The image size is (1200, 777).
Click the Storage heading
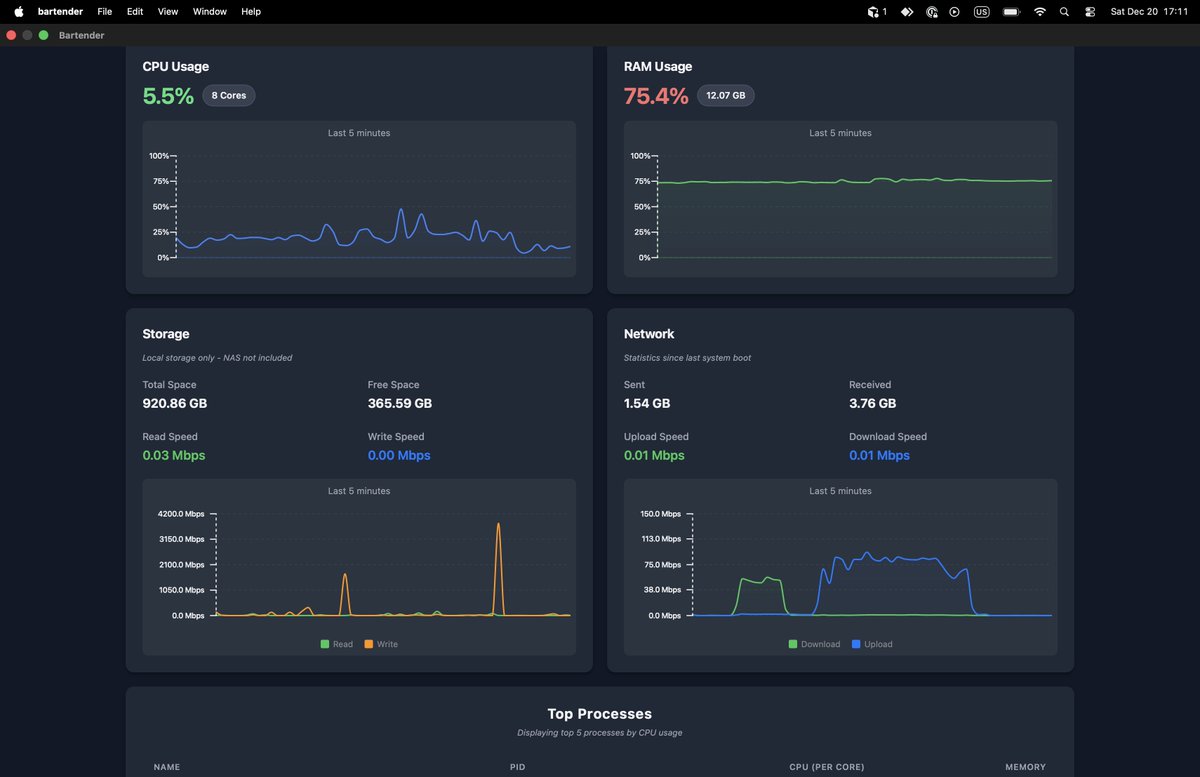(x=166, y=334)
